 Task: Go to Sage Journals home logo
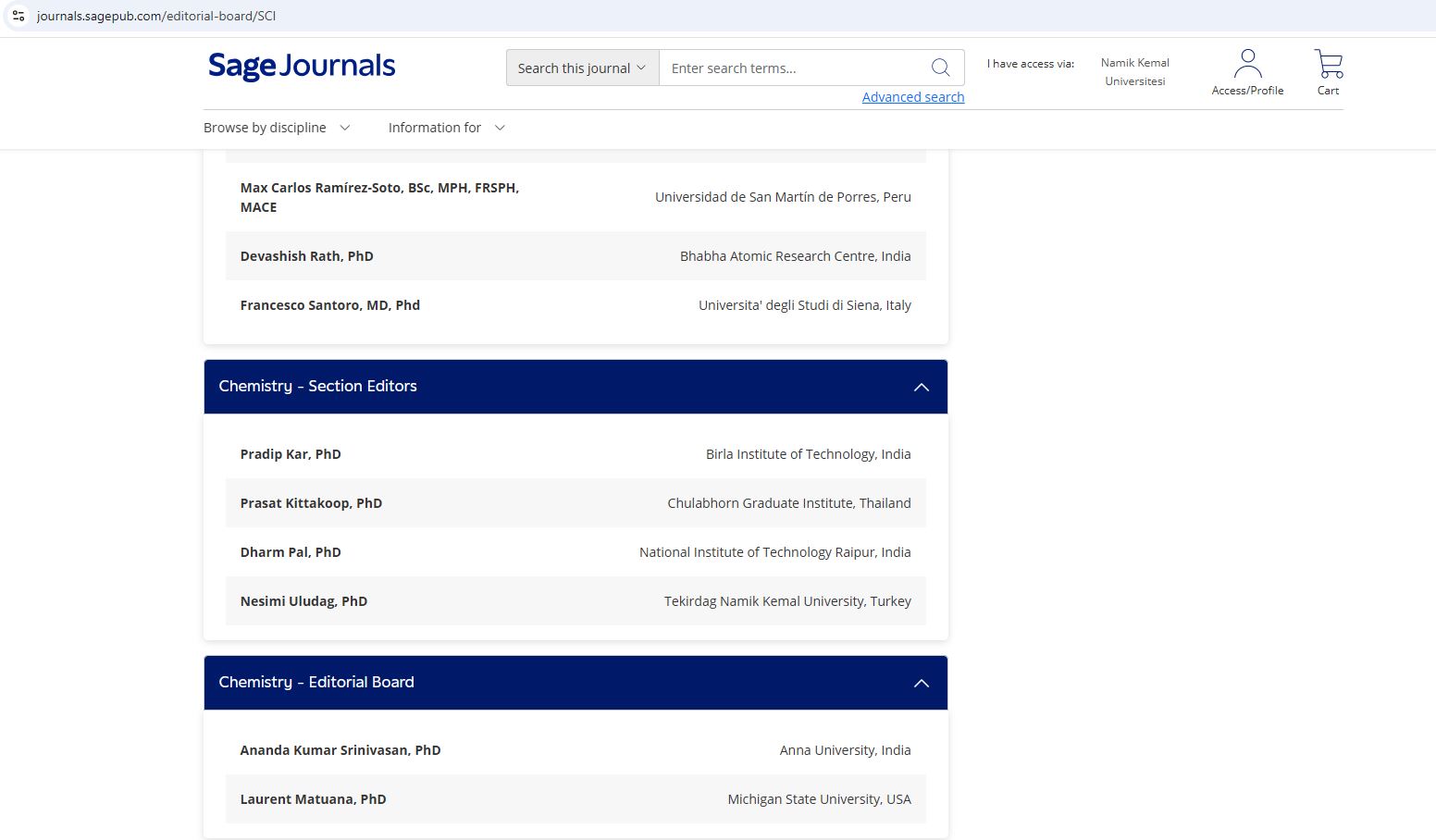click(302, 67)
